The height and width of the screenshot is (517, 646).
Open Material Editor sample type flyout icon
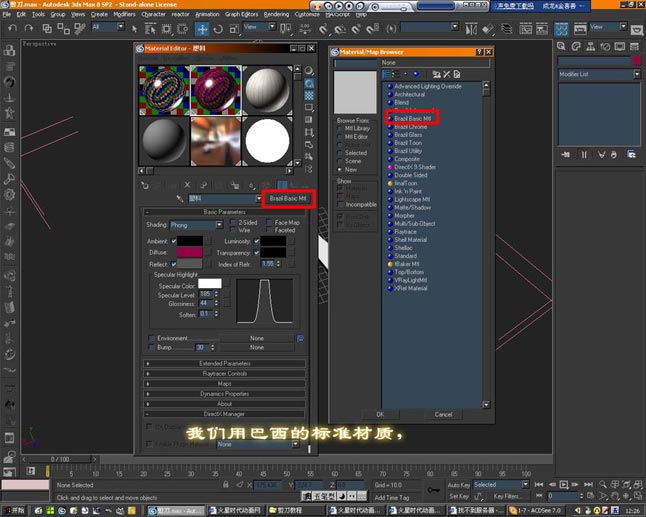[309, 71]
